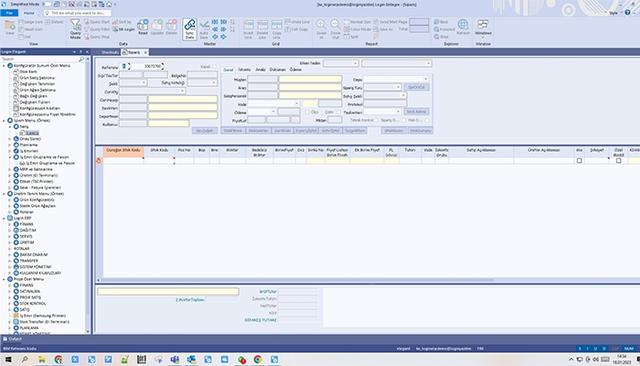Toggle the Teknik Kontrol checkbox
Viewport: 640px width, 366px height.
coord(377,120)
